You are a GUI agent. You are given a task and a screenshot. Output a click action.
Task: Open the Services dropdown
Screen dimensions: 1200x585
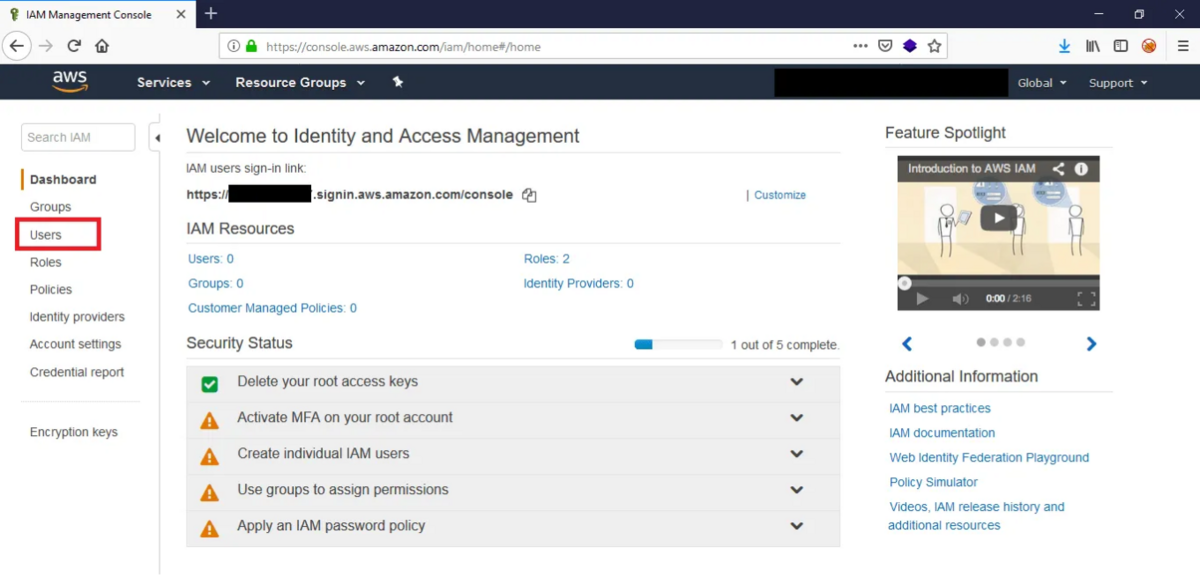[173, 83]
